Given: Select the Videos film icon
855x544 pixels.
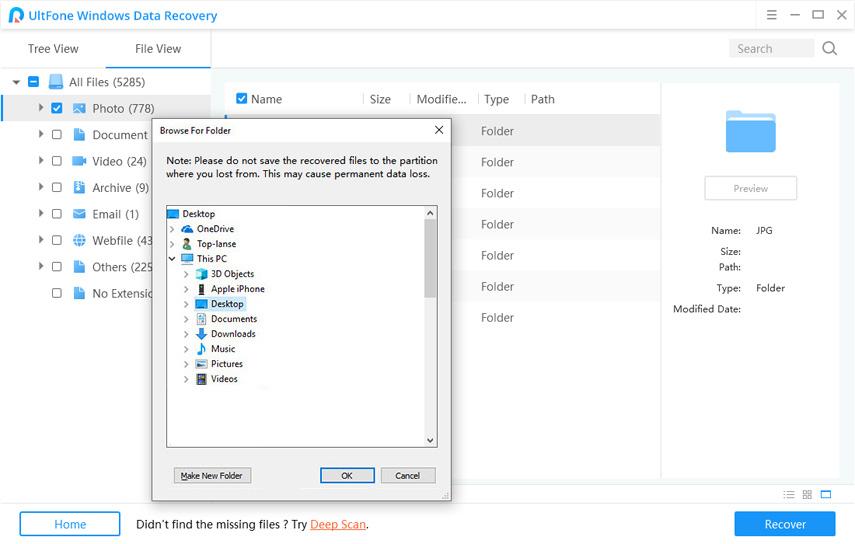Looking at the screenshot, I should [201, 379].
